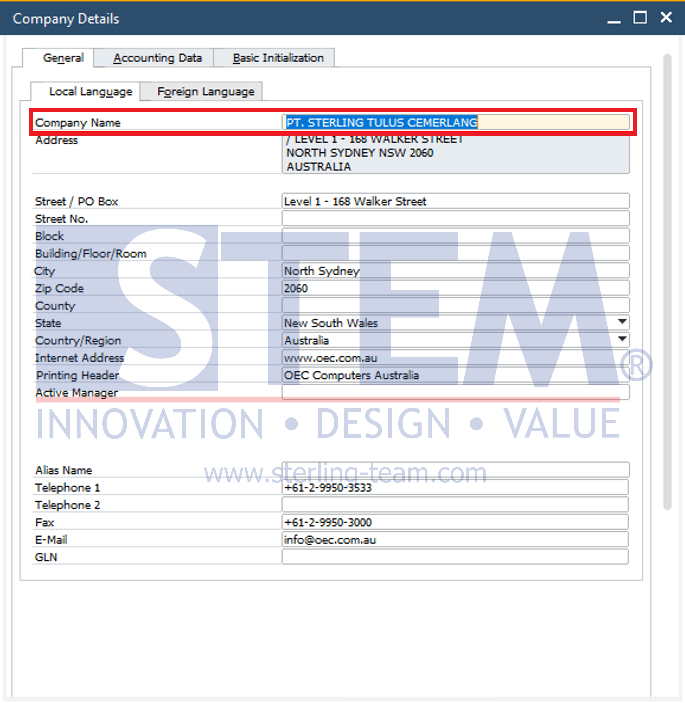Click the Printing Header label
Screen dimensions: 685x703
pyautogui.click(x=78, y=375)
